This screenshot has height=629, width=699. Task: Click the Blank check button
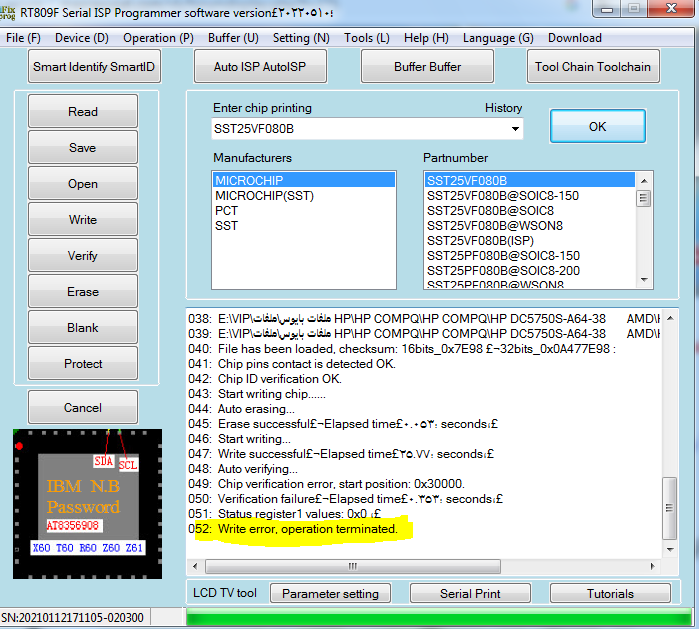[x=83, y=328]
